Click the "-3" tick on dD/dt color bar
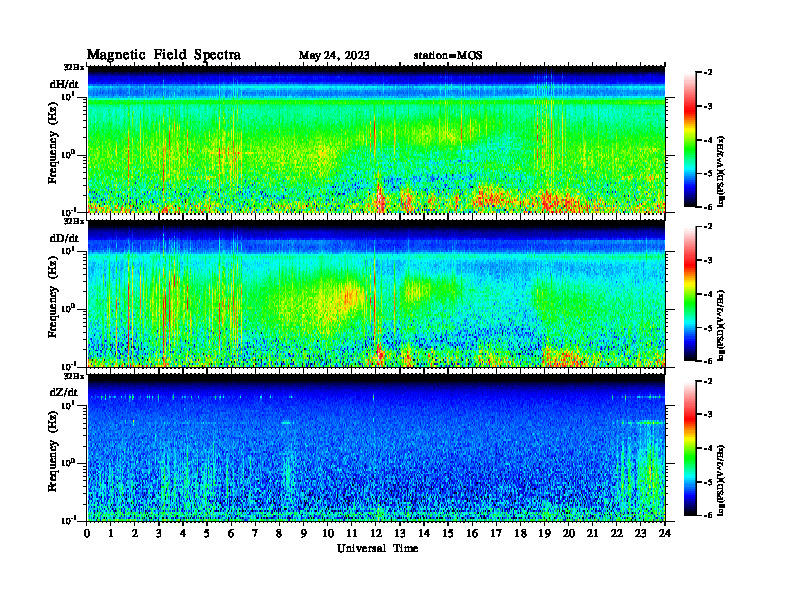The height and width of the screenshot is (612, 792). tap(708, 261)
